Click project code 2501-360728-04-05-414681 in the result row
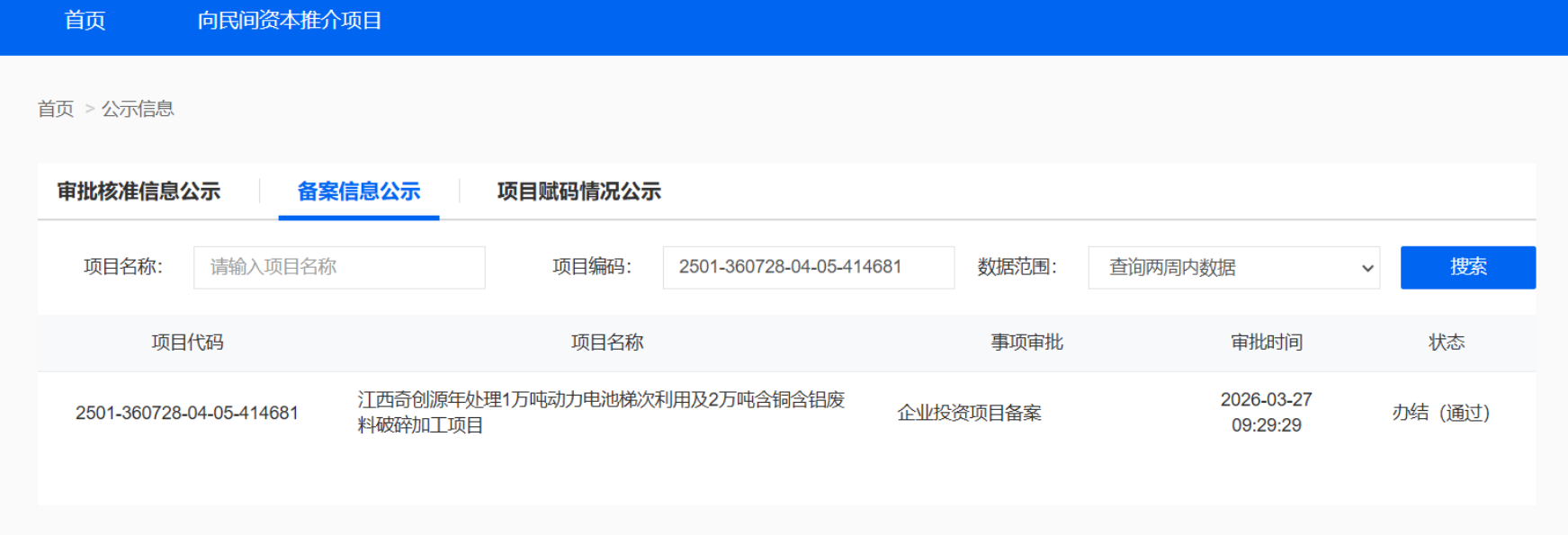 pos(187,413)
